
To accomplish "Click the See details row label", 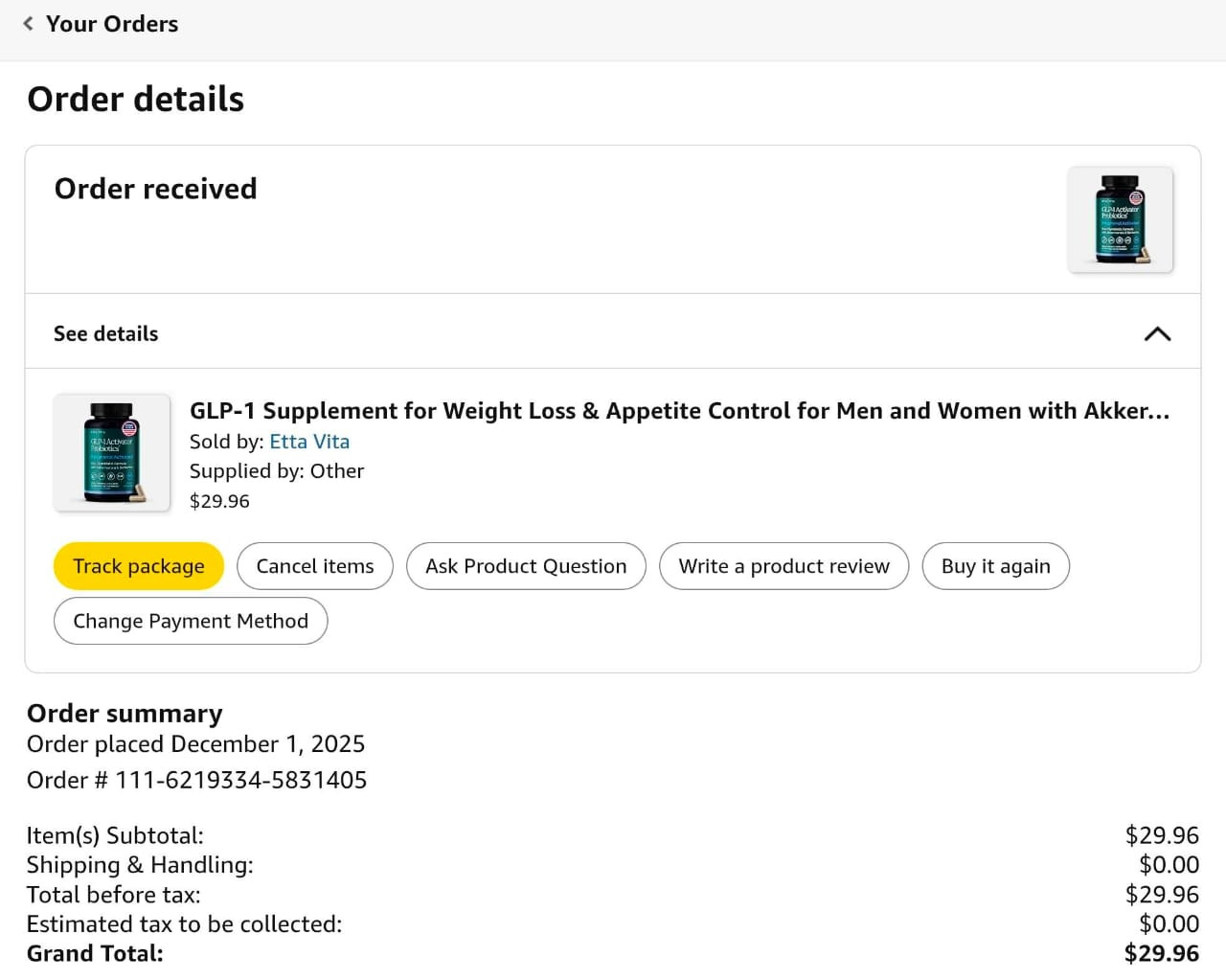I will click(105, 333).
